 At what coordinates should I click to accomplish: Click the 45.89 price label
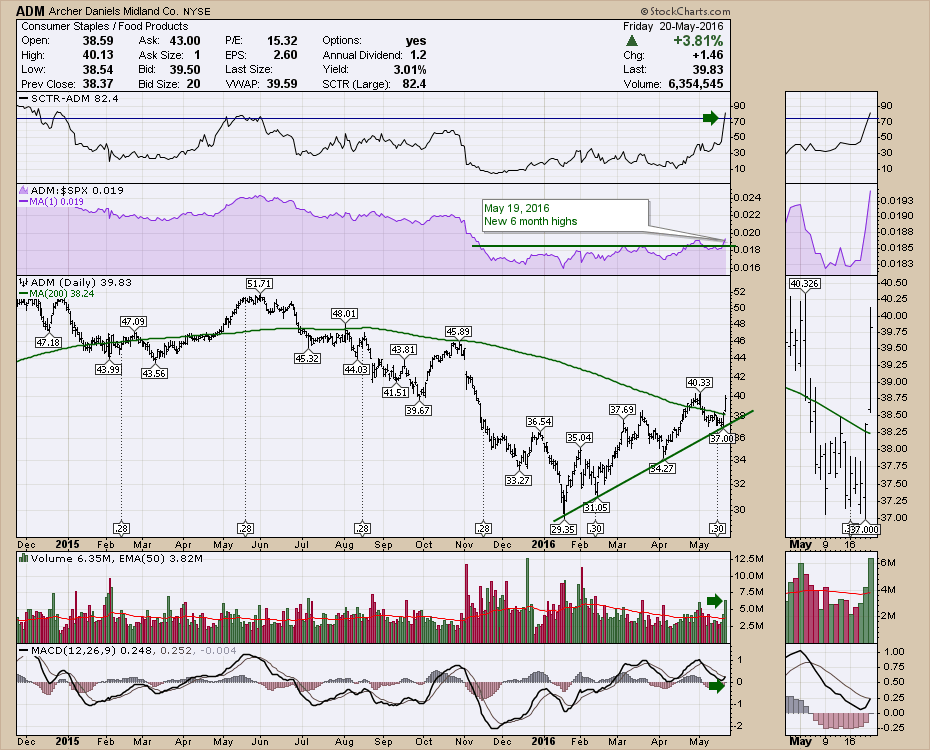click(x=458, y=331)
